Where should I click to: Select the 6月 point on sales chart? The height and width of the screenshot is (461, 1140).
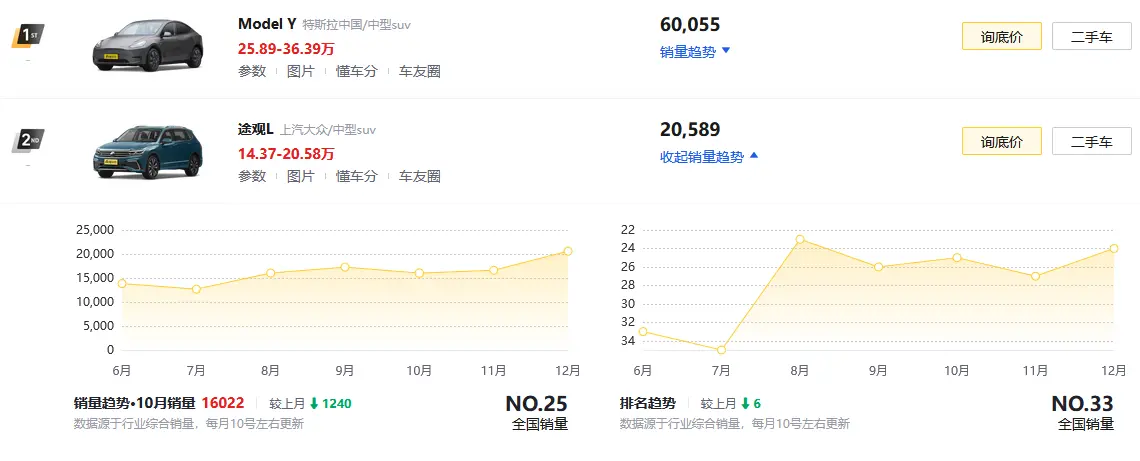122,284
